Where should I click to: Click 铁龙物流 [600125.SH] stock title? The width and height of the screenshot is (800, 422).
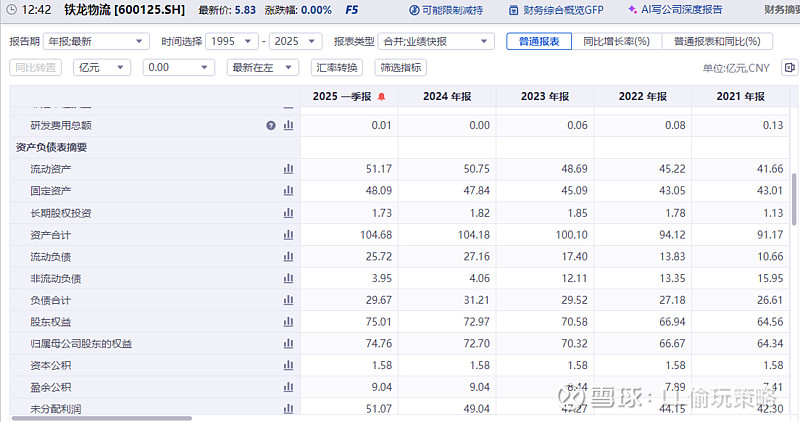pos(124,10)
